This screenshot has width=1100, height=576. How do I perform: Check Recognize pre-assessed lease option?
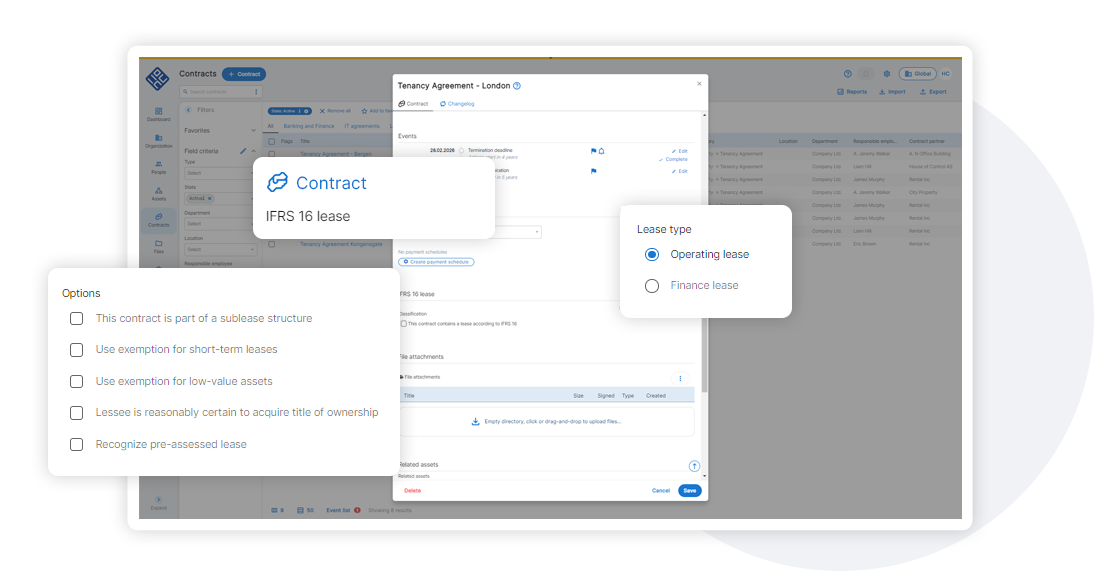click(76, 444)
